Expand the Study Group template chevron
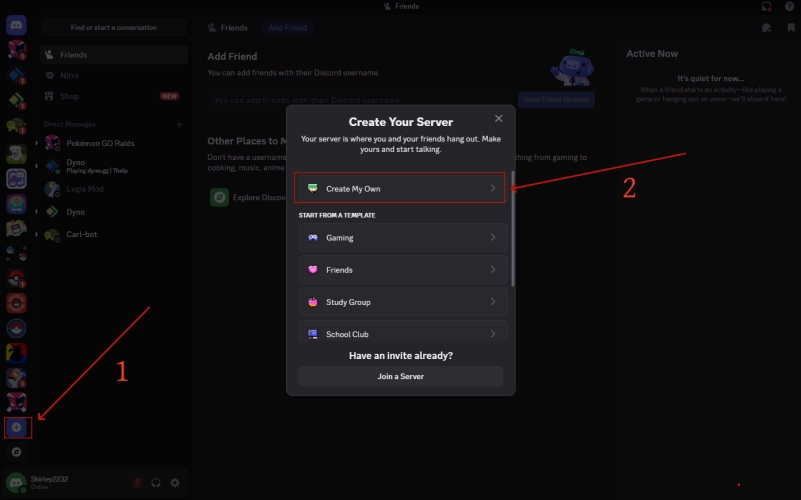 (493, 302)
